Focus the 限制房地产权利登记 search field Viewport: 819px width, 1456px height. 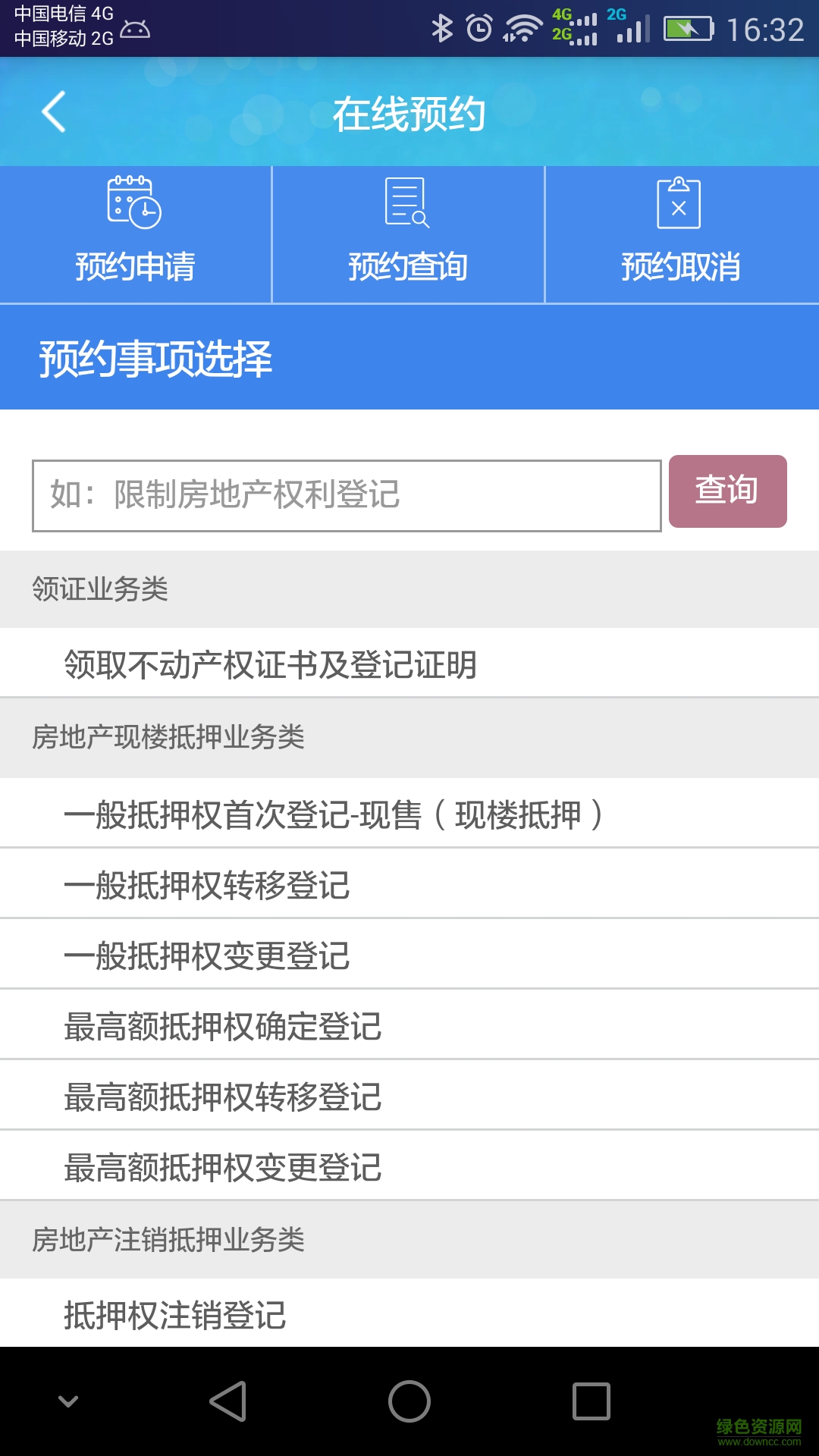click(x=347, y=495)
